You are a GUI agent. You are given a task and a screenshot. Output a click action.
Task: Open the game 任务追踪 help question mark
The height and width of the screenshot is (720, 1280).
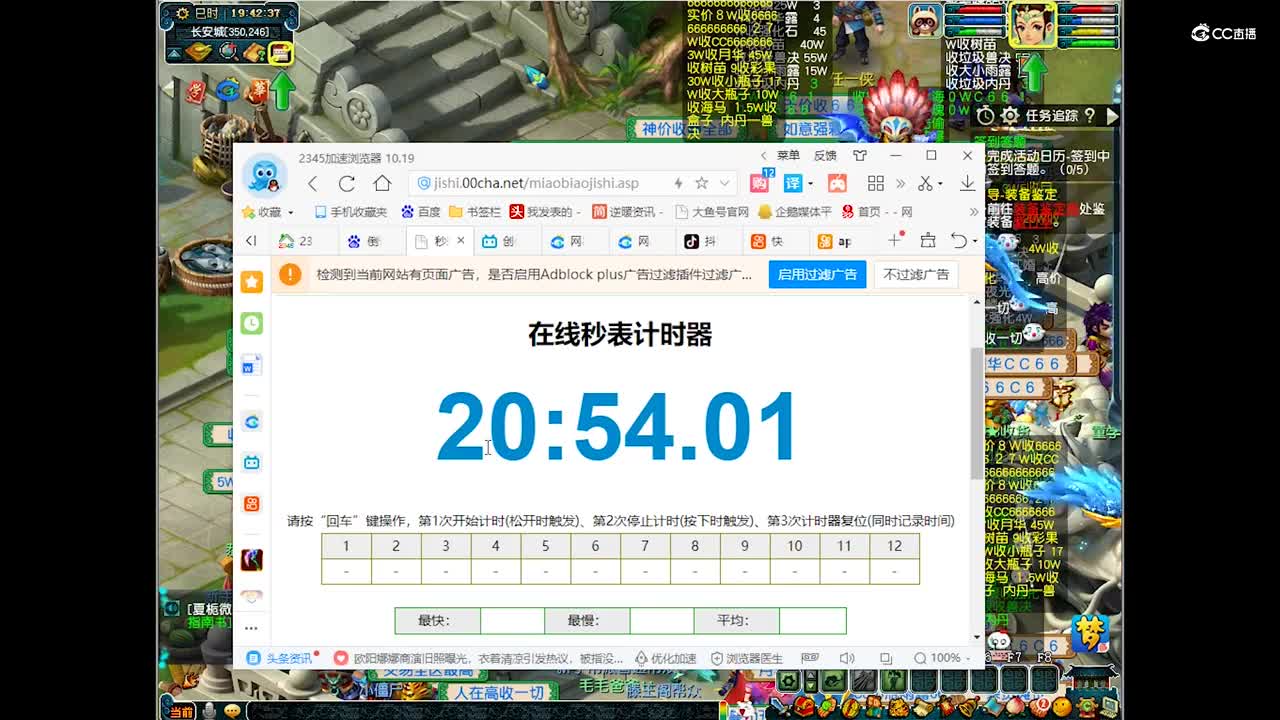(1090, 116)
